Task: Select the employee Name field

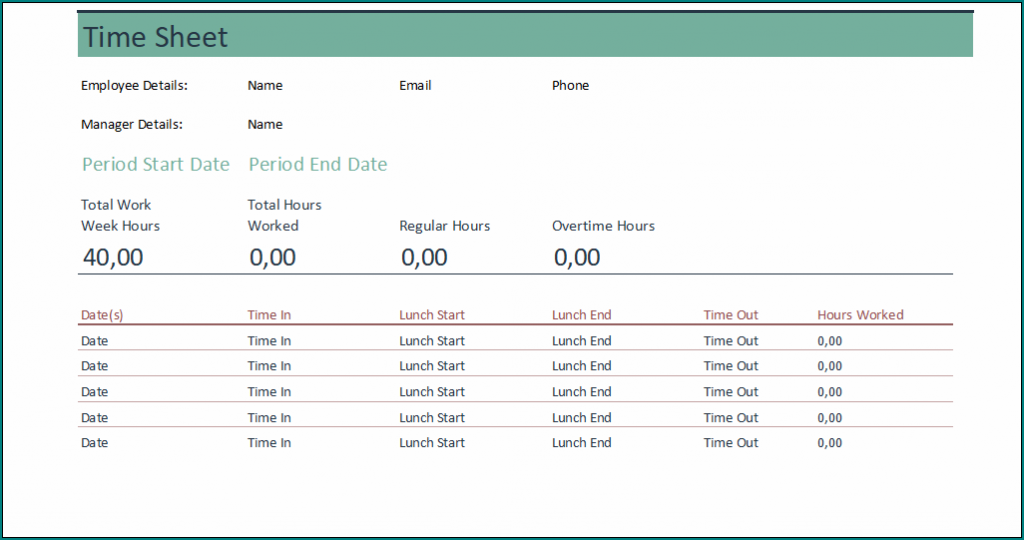Action: pos(265,86)
